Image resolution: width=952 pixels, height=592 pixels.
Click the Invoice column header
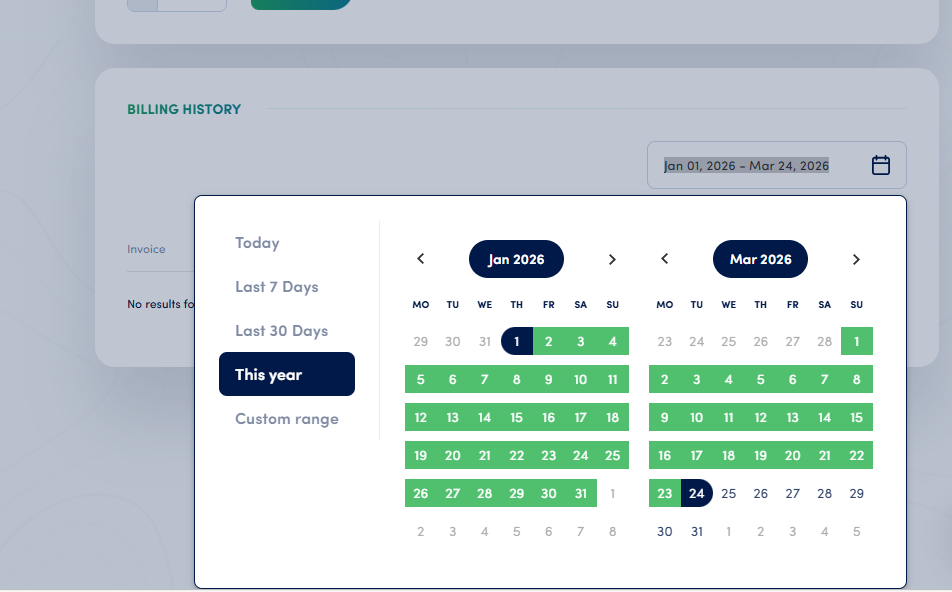point(146,249)
